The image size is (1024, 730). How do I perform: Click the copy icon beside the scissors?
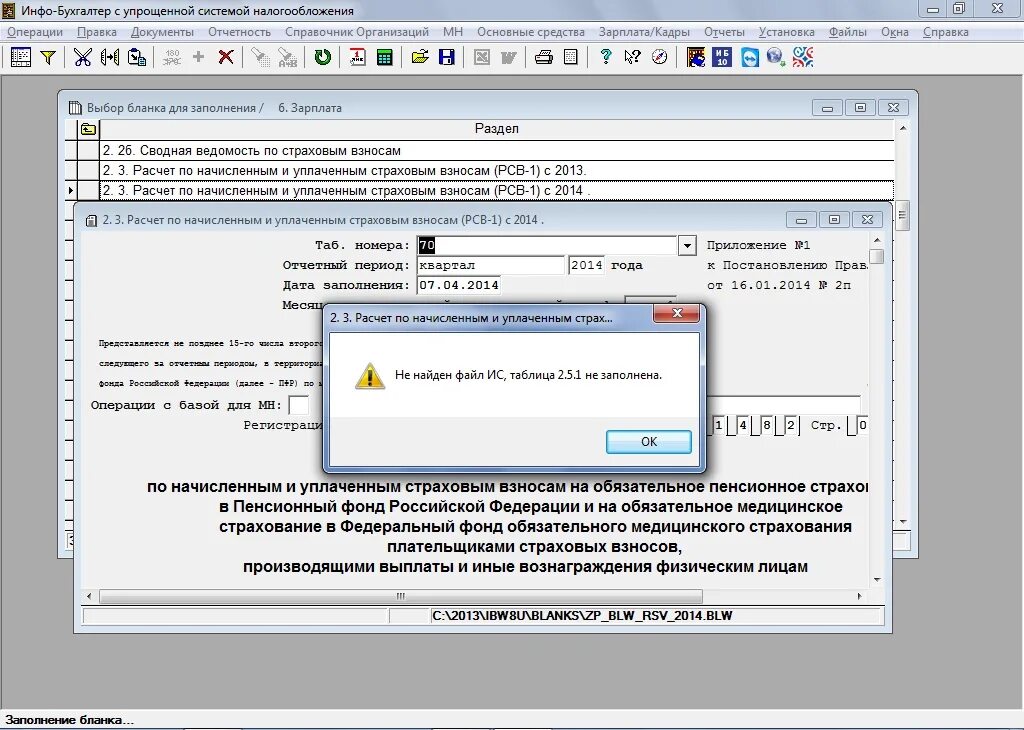point(110,57)
